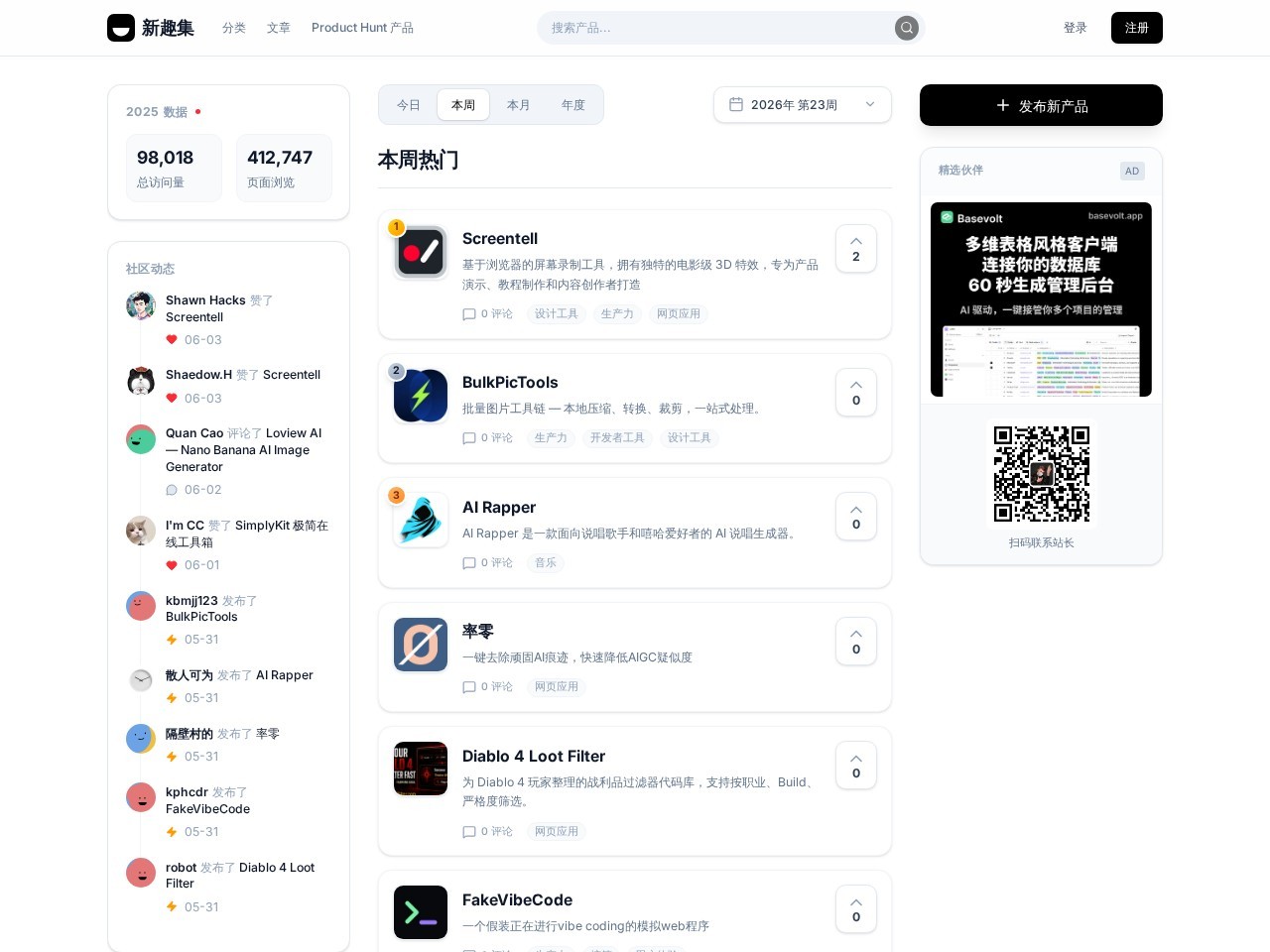Upvote BulkPicTools
Screen dimensions: 1270x952
(856, 393)
